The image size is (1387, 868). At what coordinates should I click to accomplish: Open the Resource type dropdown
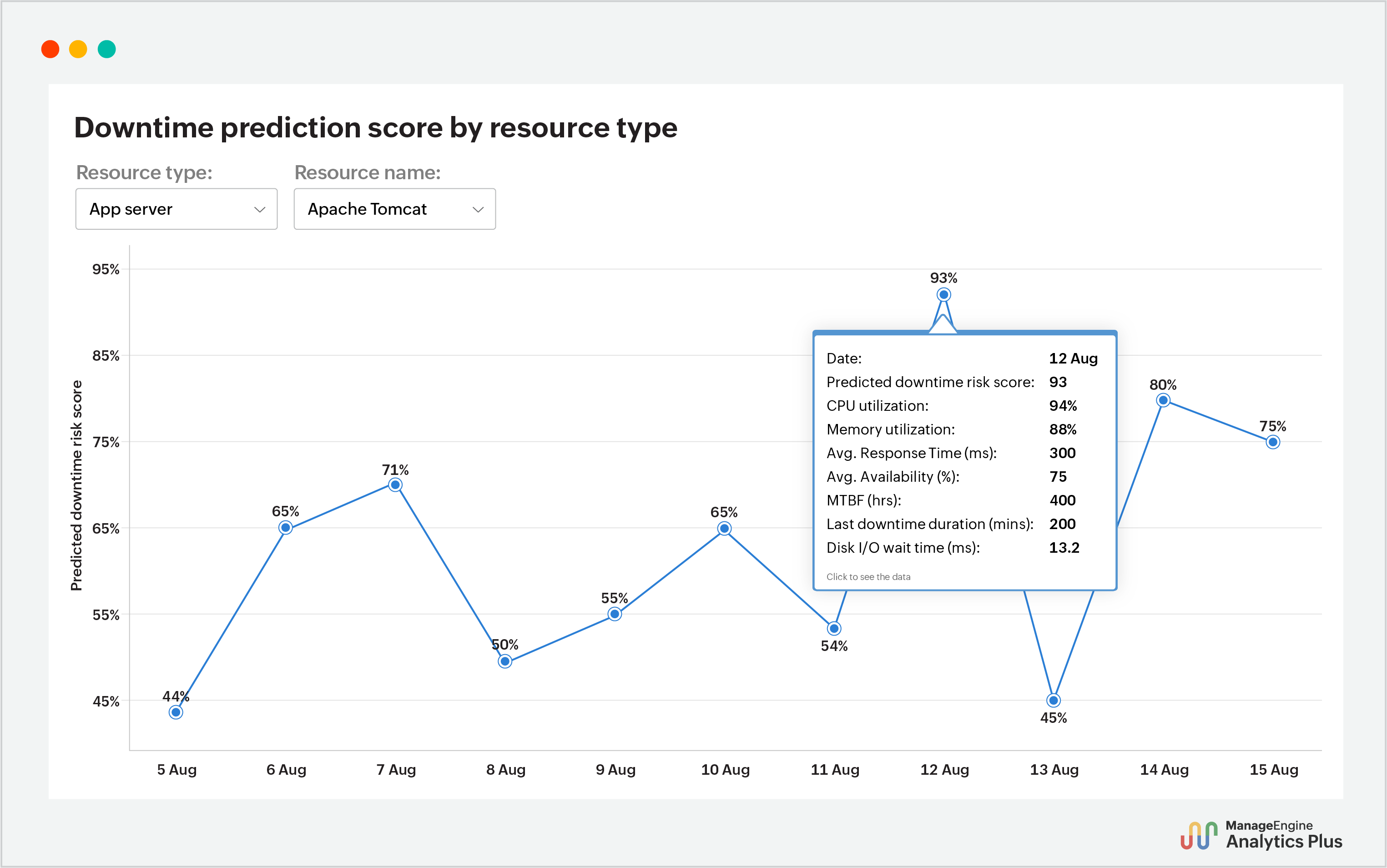coord(176,209)
